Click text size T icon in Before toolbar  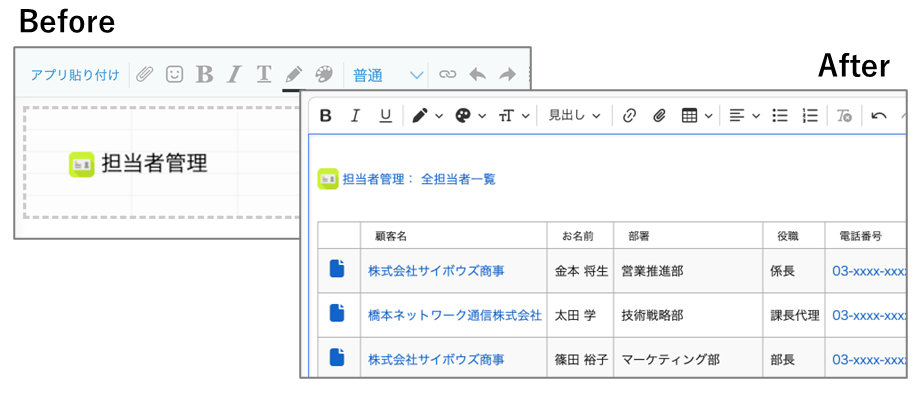tap(264, 74)
